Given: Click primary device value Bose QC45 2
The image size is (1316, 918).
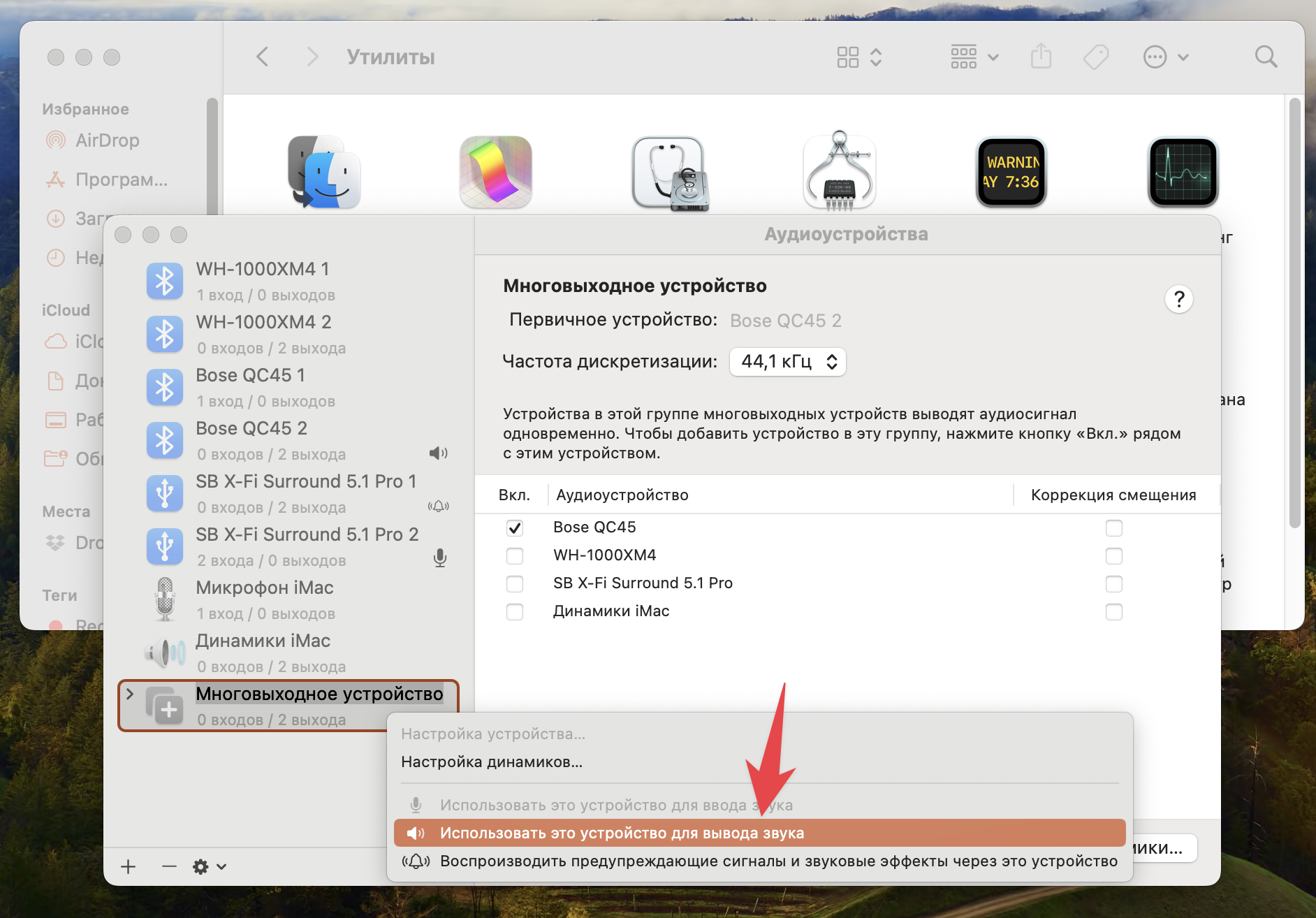Looking at the screenshot, I should click(x=786, y=321).
